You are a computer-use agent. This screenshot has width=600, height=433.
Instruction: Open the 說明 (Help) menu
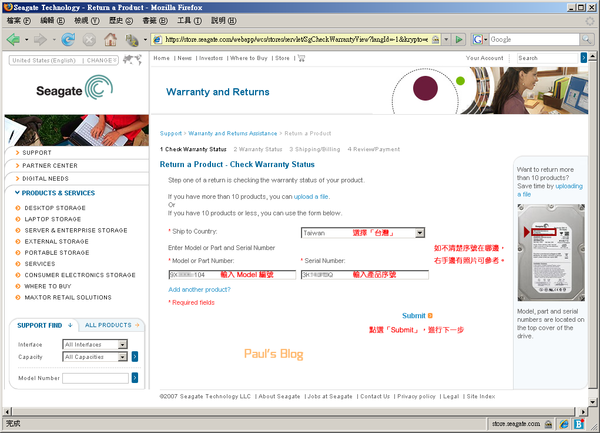pos(223,21)
